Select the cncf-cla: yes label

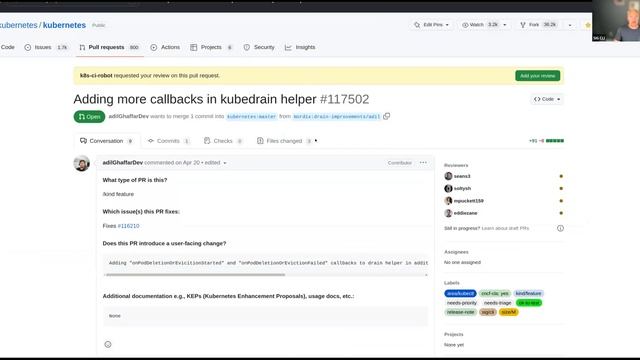click(x=495, y=293)
